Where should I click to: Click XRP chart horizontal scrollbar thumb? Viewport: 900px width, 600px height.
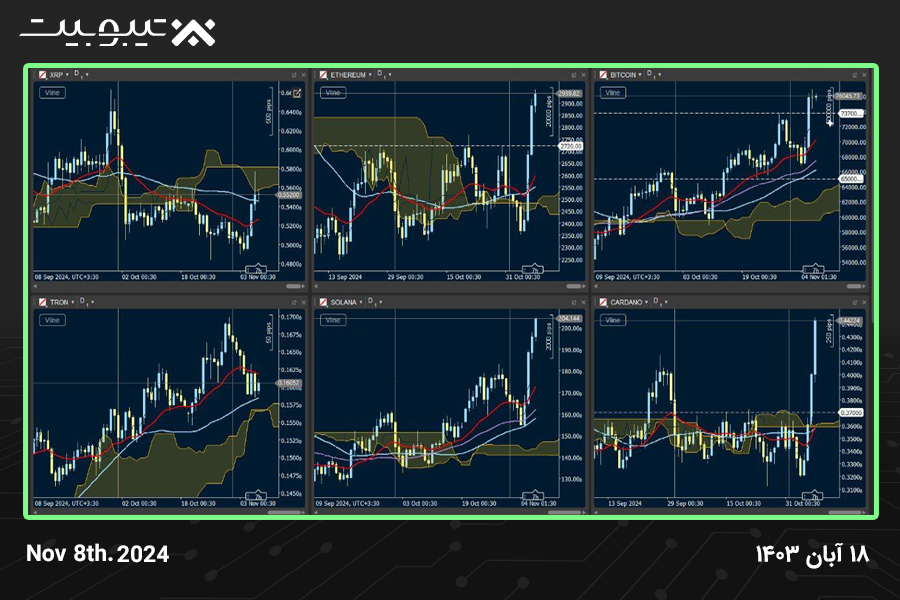tap(293, 286)
